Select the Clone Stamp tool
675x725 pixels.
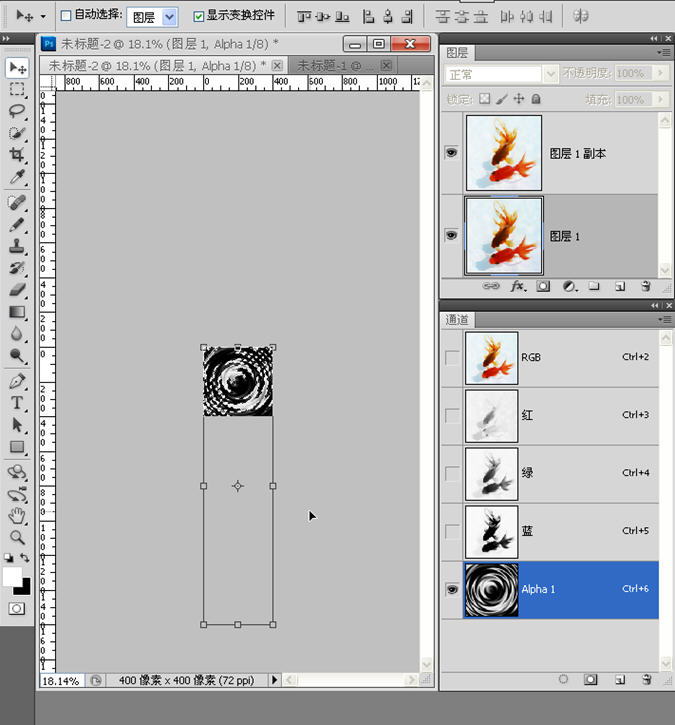[17, 246]
